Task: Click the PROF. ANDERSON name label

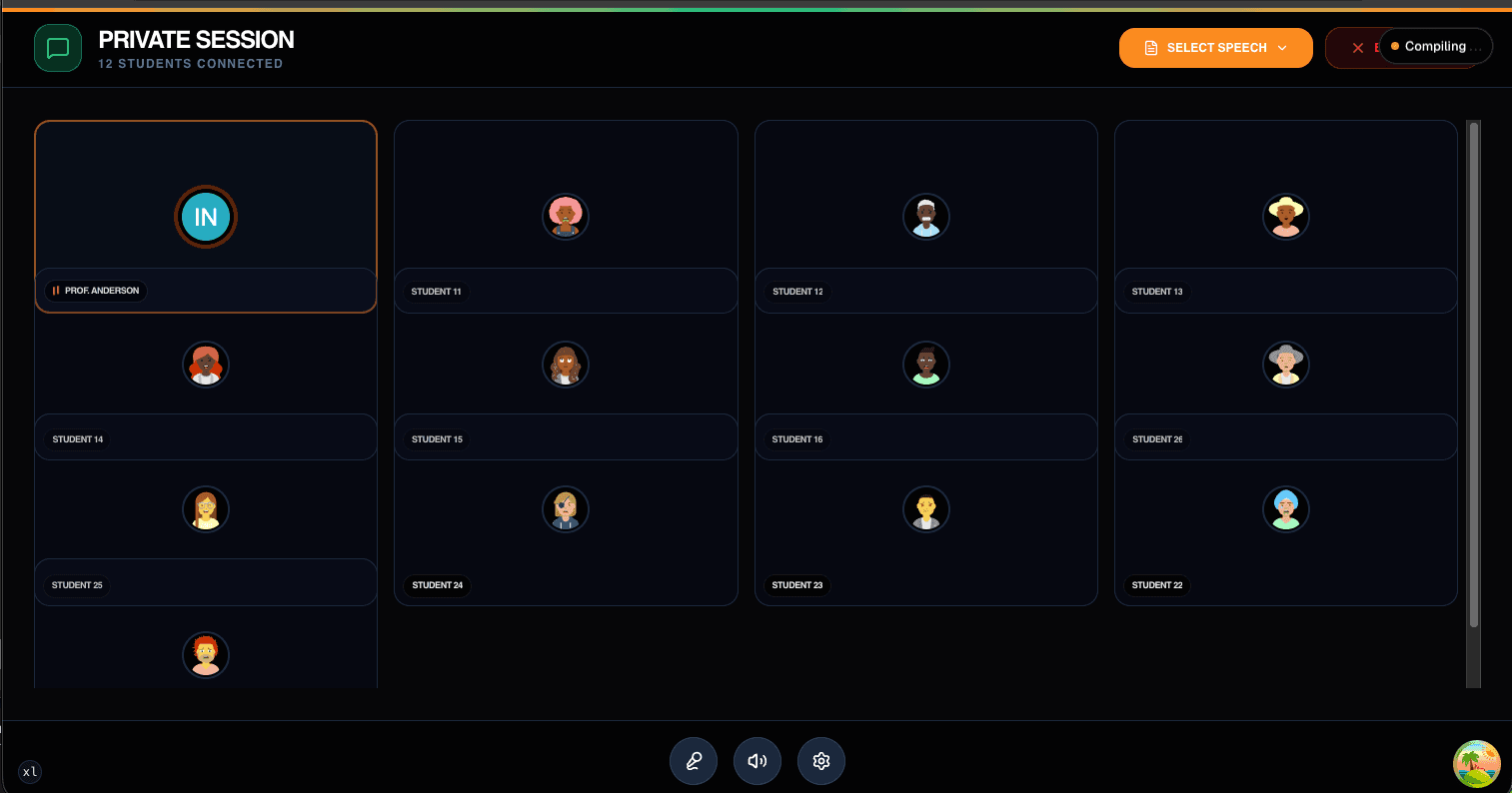Action: point(96,291)
